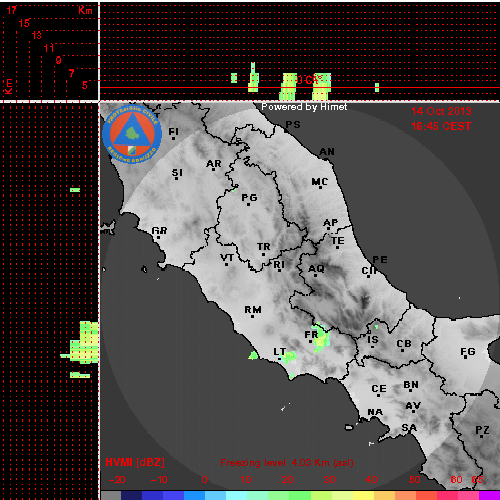Click the GR city label

(159, 231)
